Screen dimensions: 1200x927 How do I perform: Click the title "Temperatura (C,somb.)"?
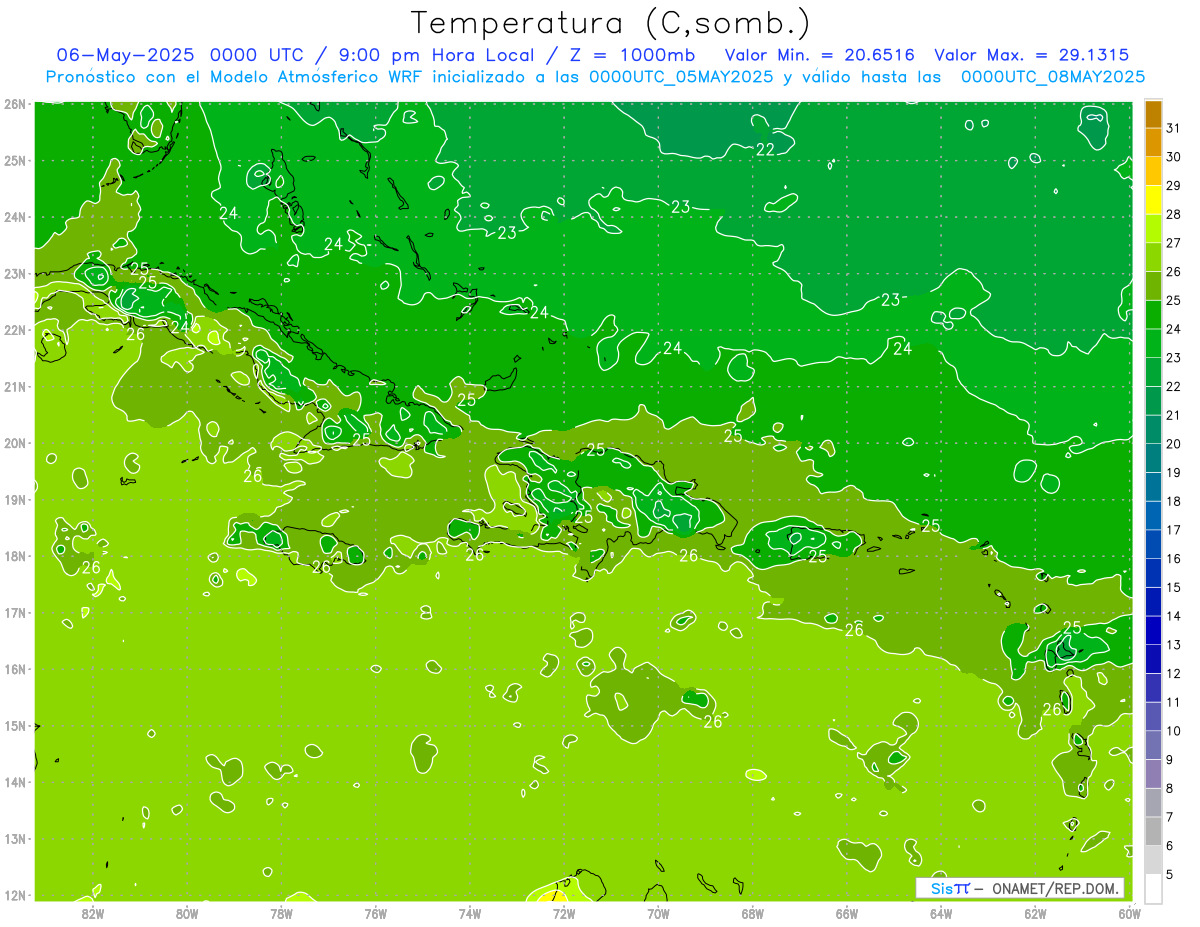610,23
